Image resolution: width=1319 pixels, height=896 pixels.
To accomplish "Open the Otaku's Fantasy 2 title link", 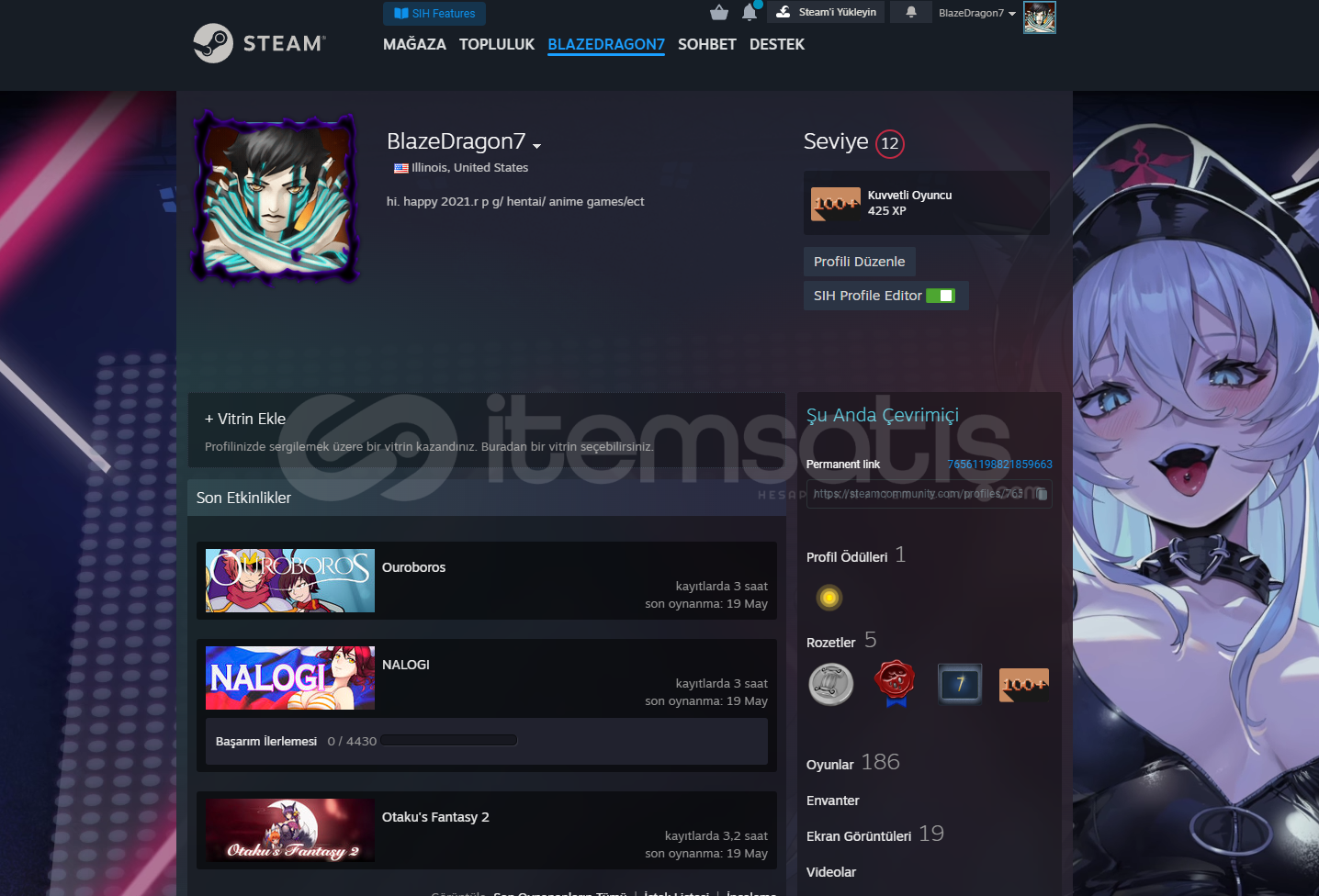I will click(x=435, y=817).
